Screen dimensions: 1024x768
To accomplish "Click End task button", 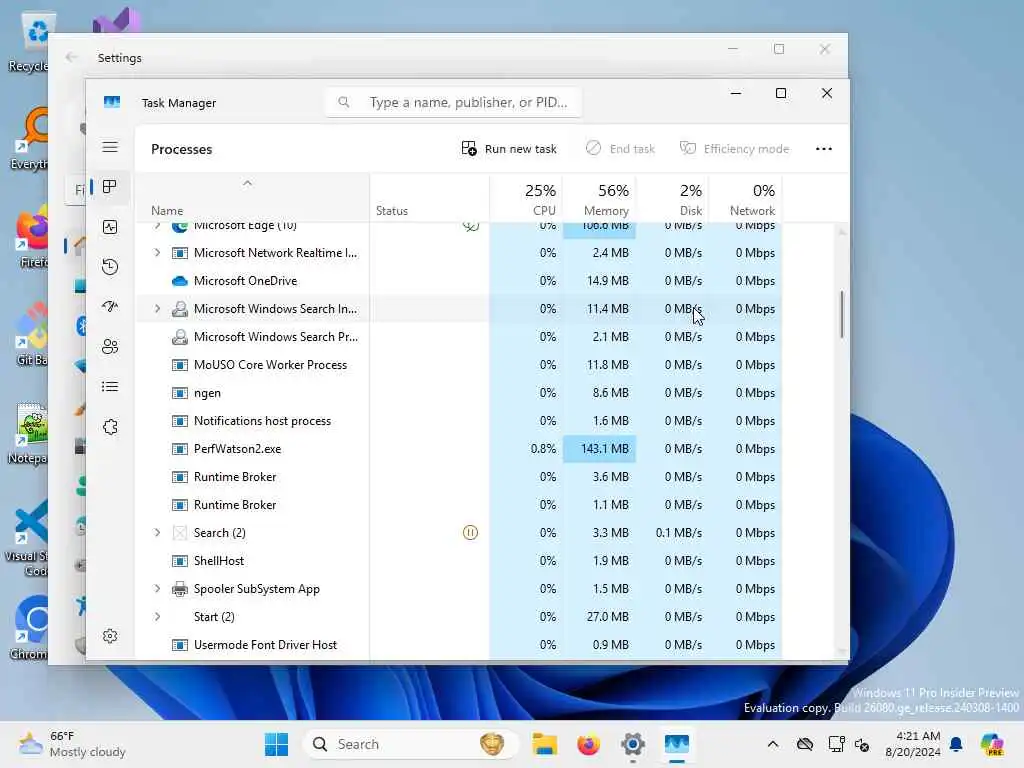I will 620,149.
